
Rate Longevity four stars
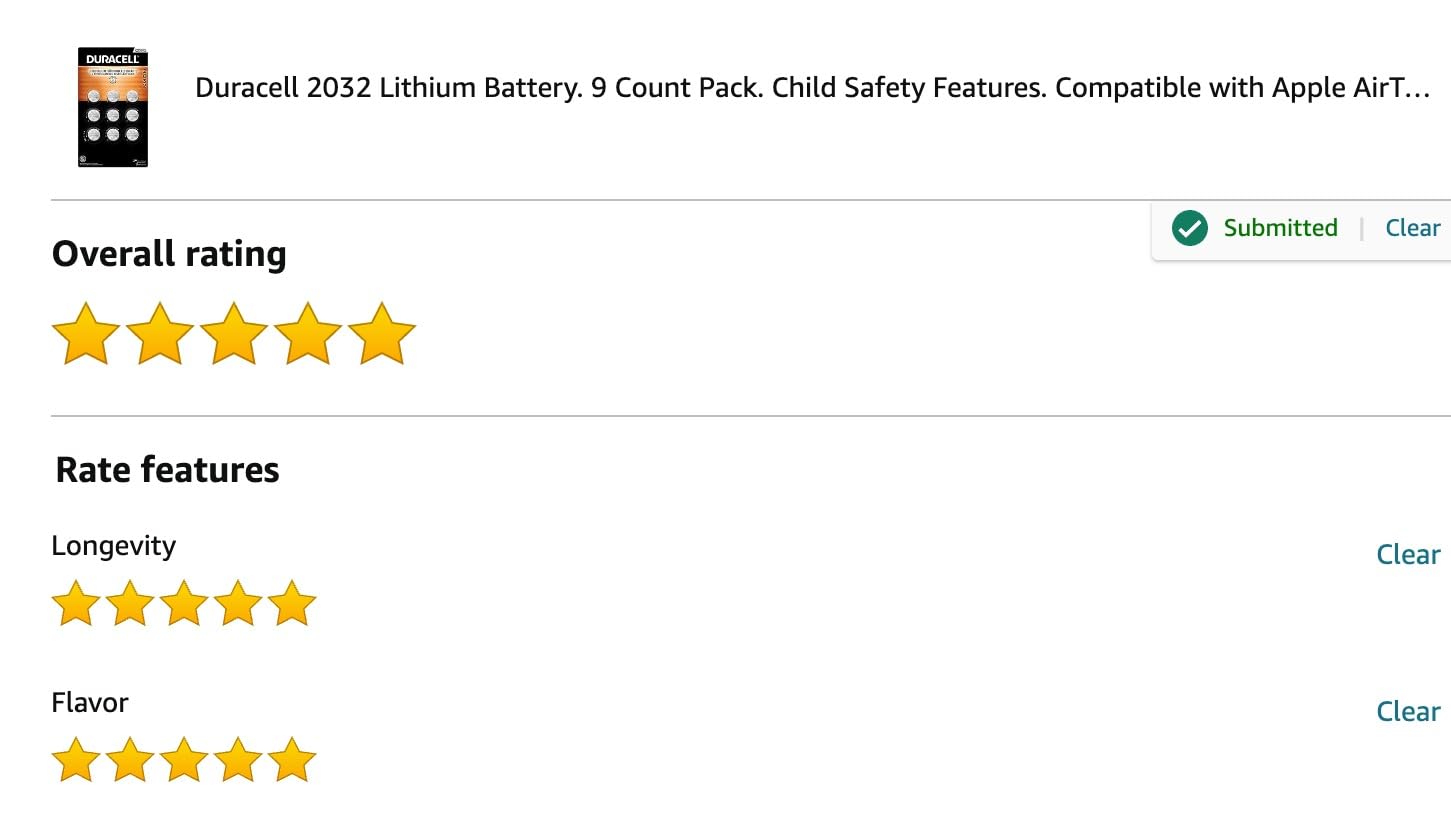pos(238,605)
